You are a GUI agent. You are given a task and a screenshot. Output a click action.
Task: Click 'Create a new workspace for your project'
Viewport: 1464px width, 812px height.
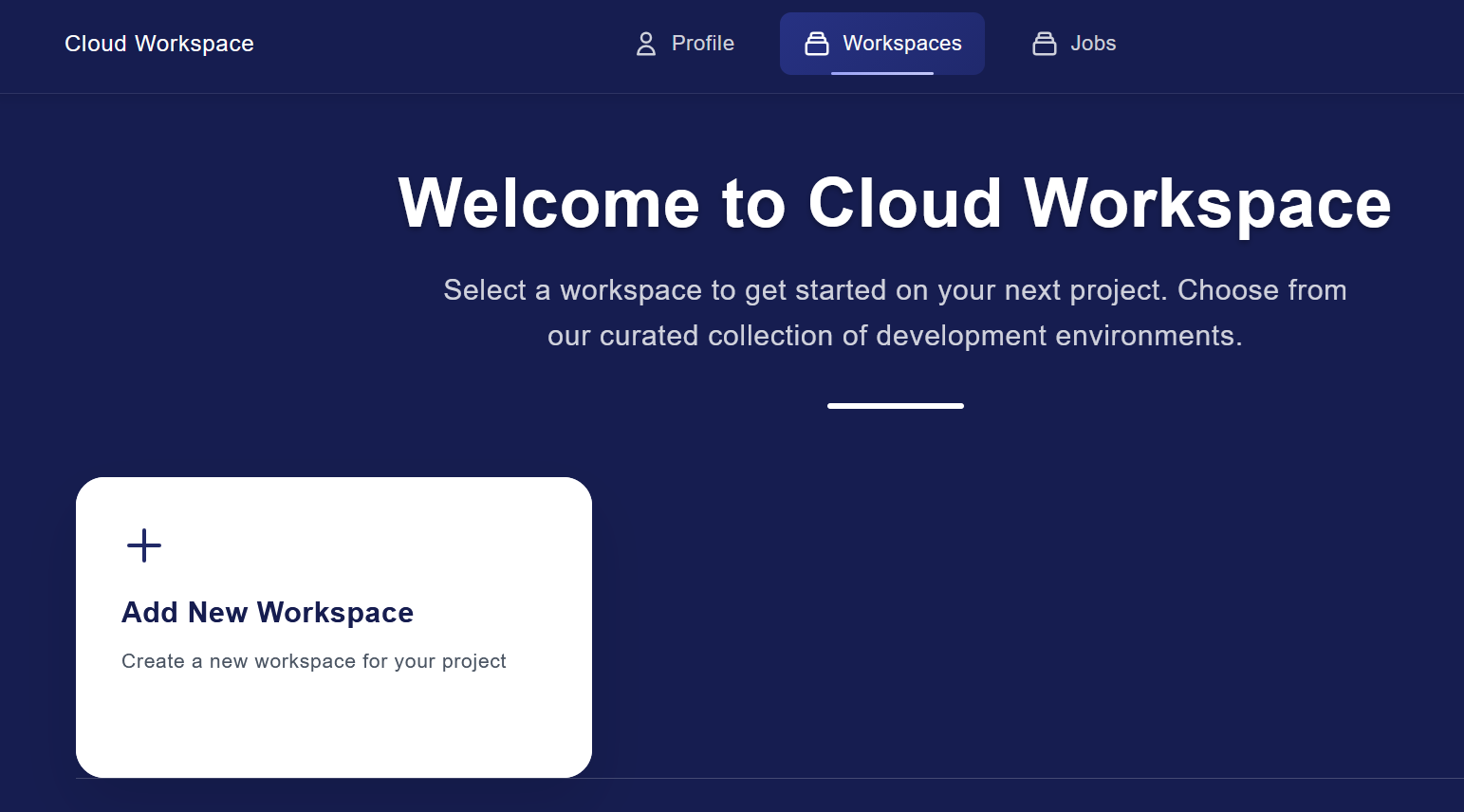313,661
